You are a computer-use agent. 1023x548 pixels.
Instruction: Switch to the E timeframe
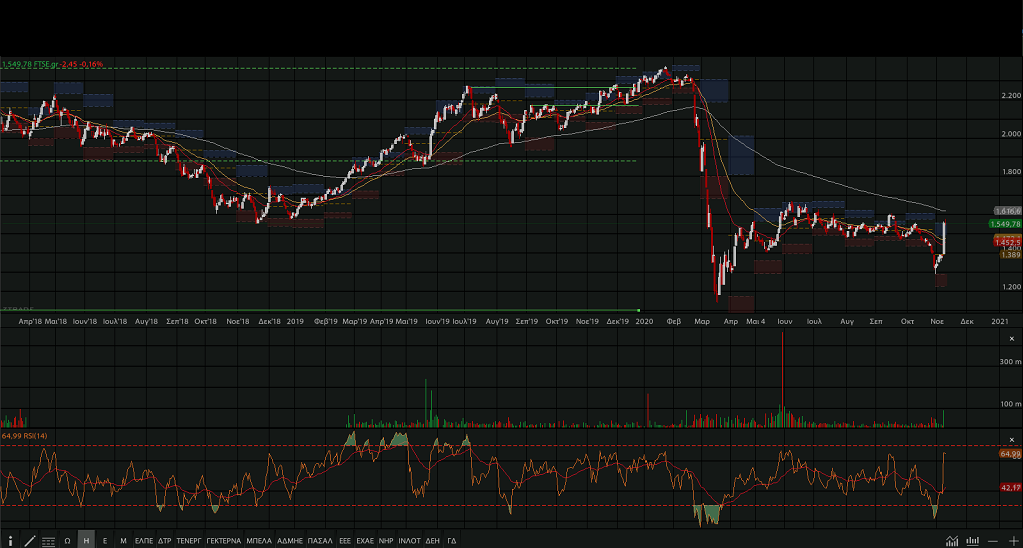[105, 540]
